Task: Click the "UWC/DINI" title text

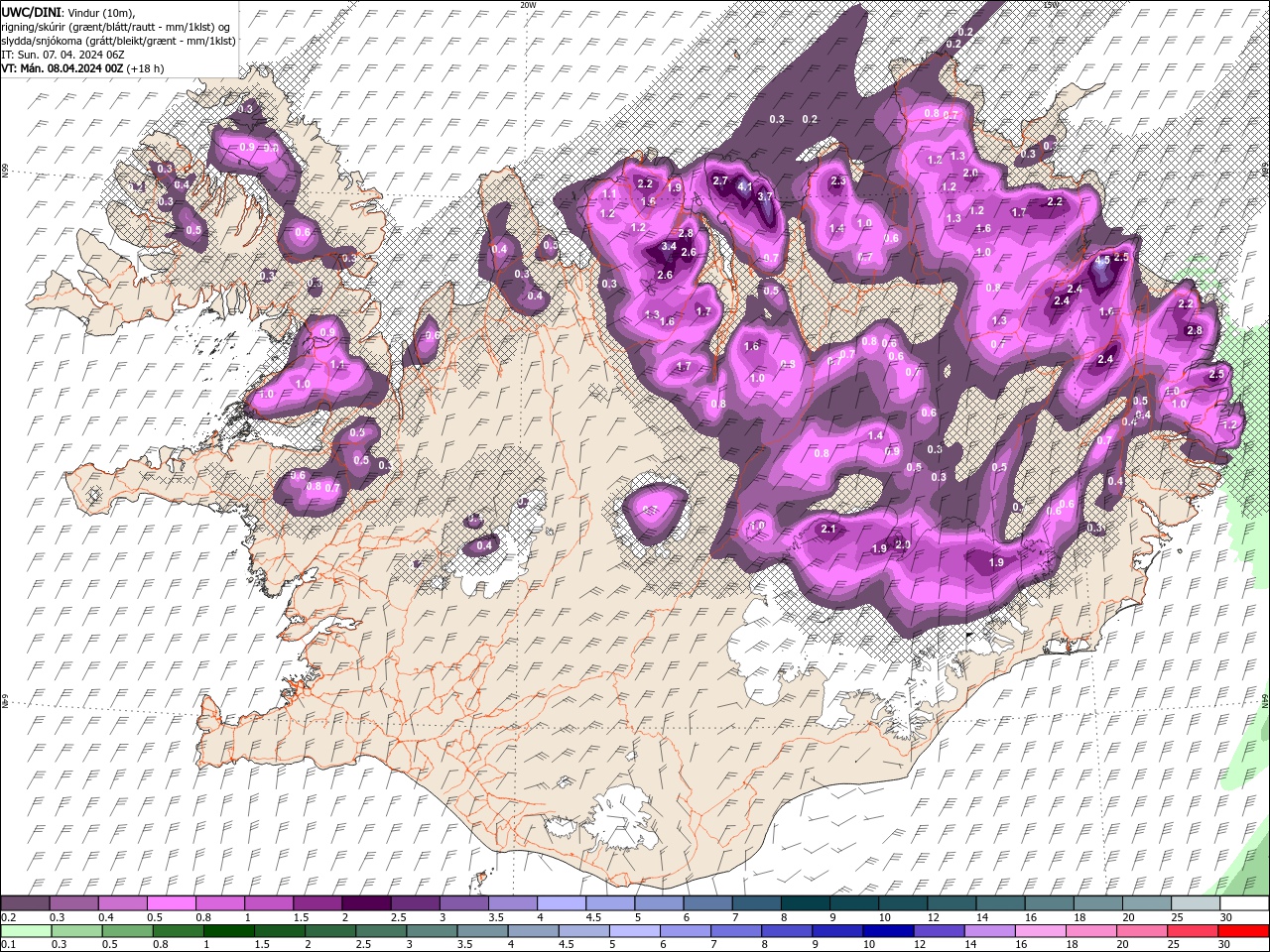Action: 31,11
